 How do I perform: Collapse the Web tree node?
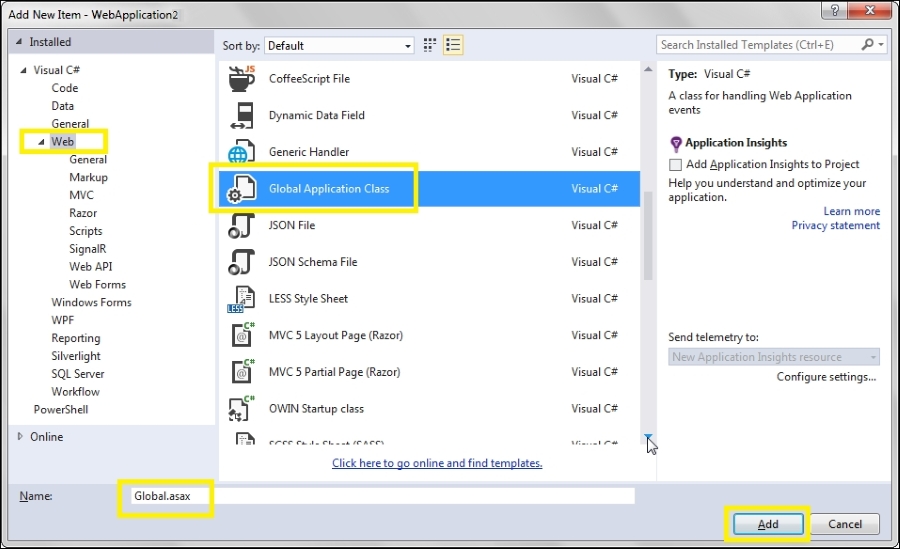click(41, 142)
